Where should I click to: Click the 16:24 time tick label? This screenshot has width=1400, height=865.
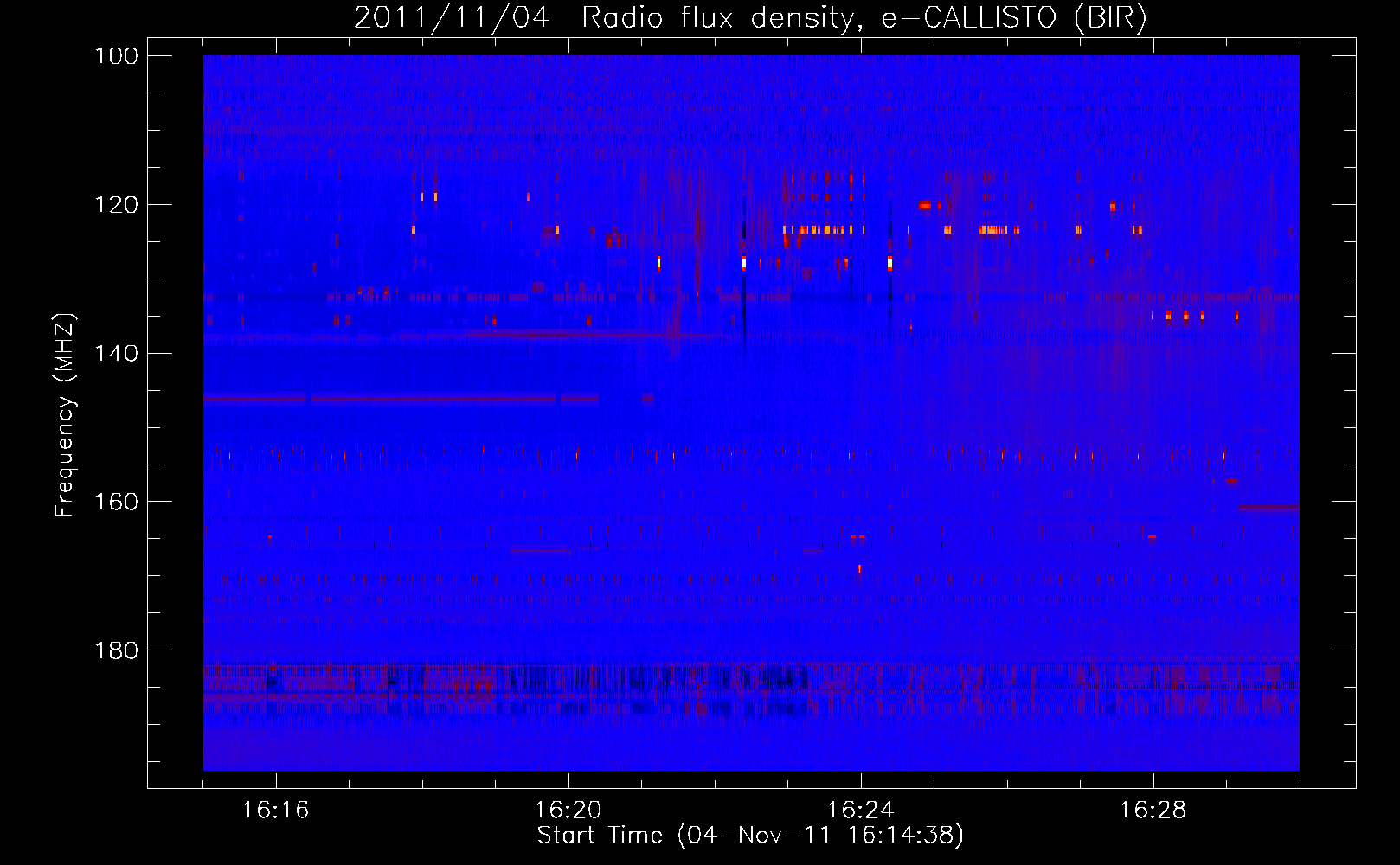coord(860,810)
